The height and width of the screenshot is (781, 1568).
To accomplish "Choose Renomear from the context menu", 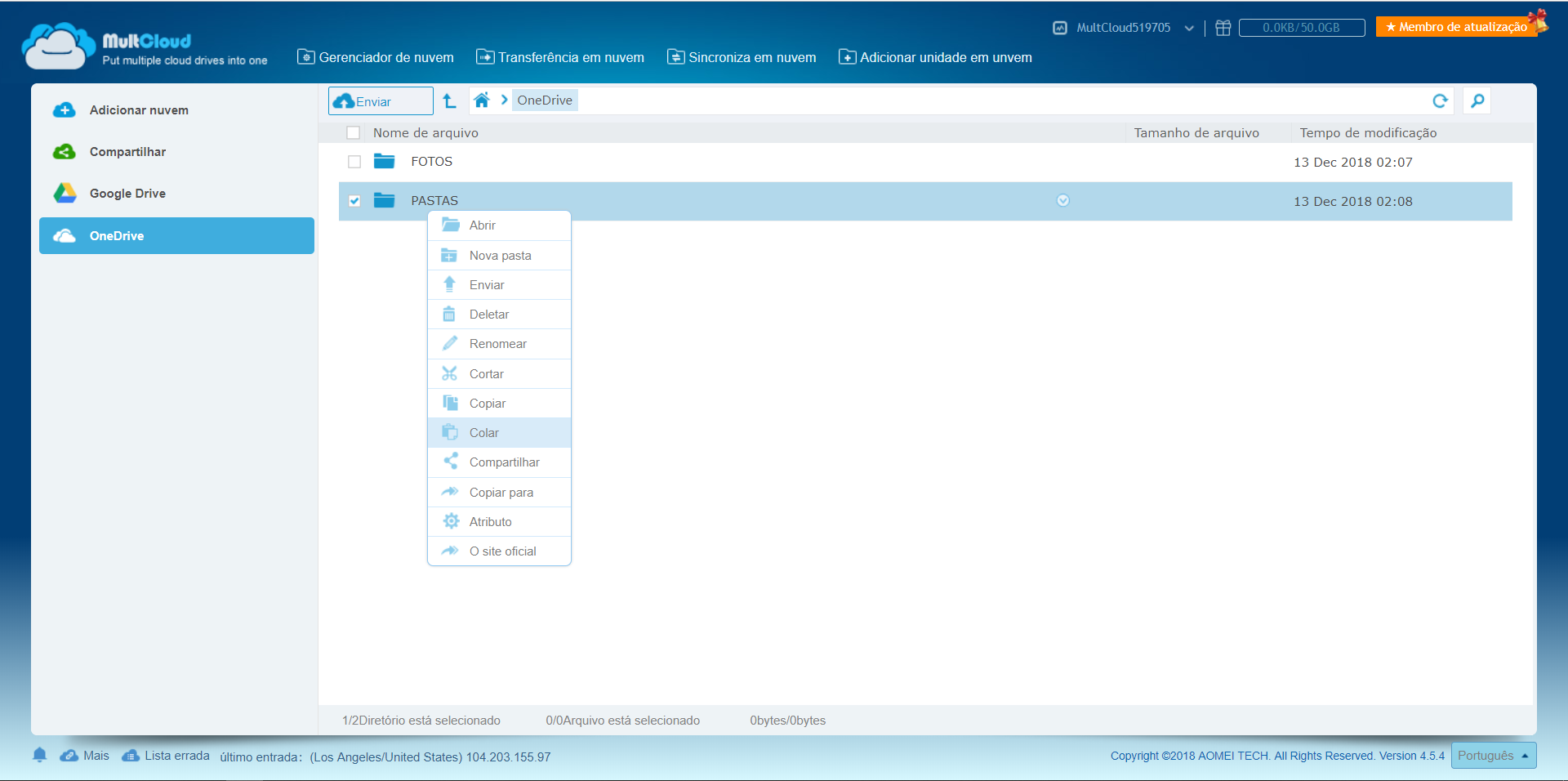I will 497,344.
